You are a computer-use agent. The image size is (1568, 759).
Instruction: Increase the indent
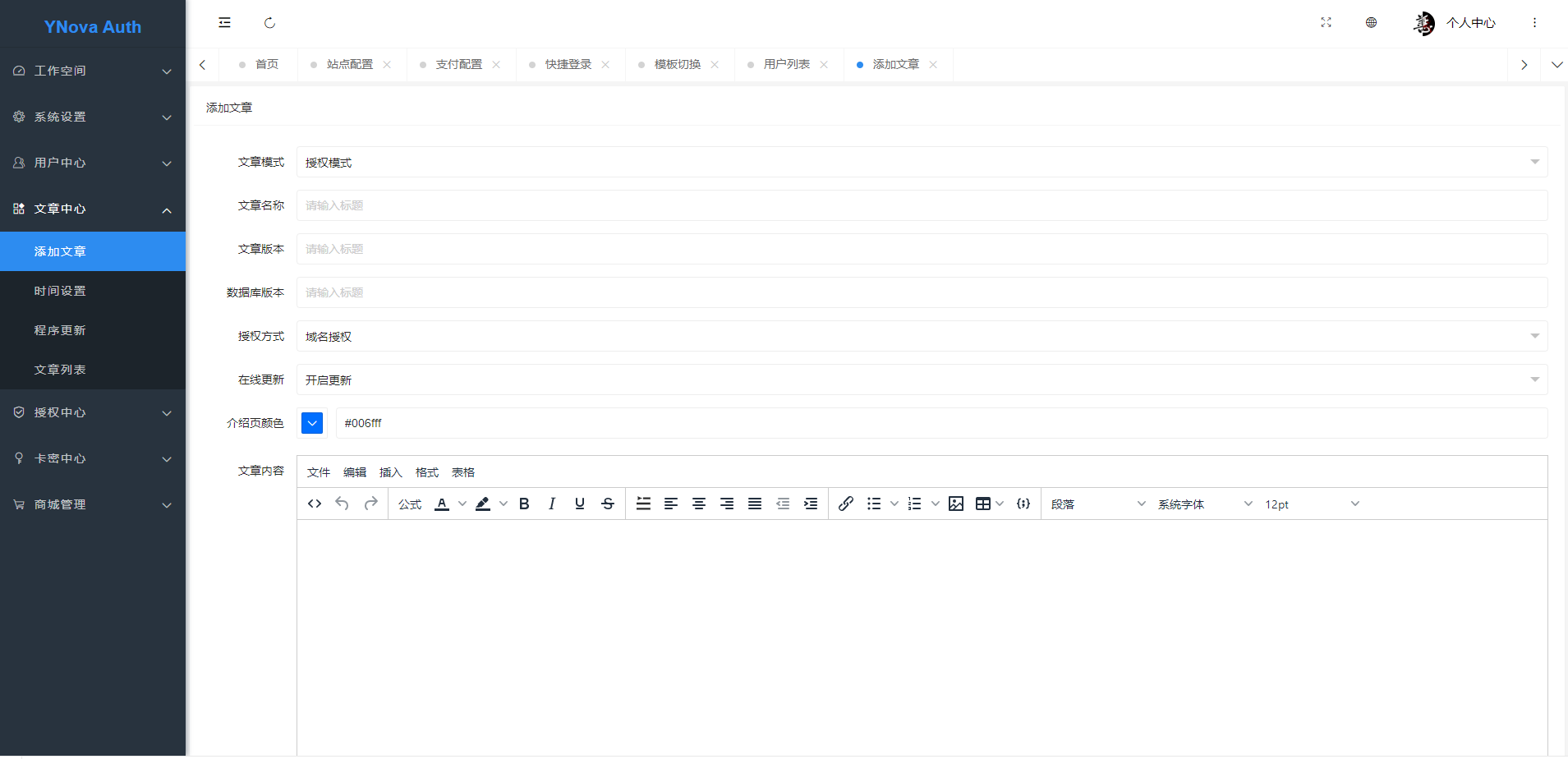click(811, 504)
